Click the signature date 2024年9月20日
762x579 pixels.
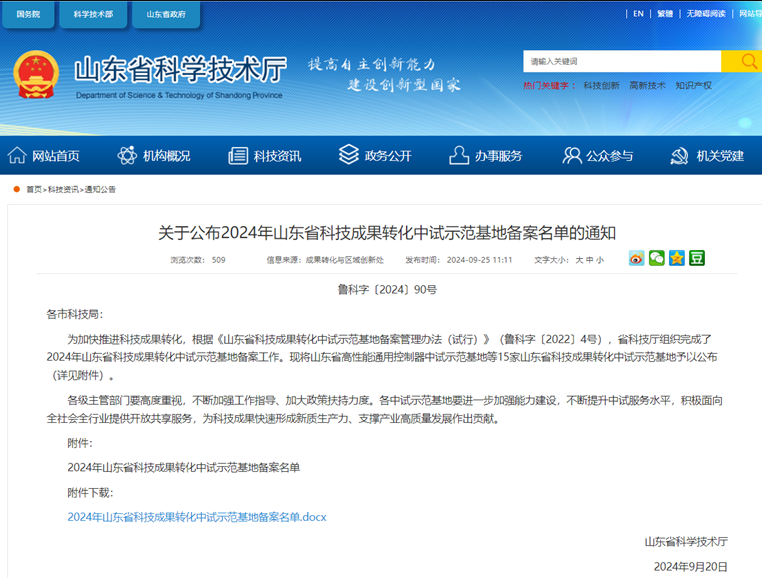tap(691, 566)
